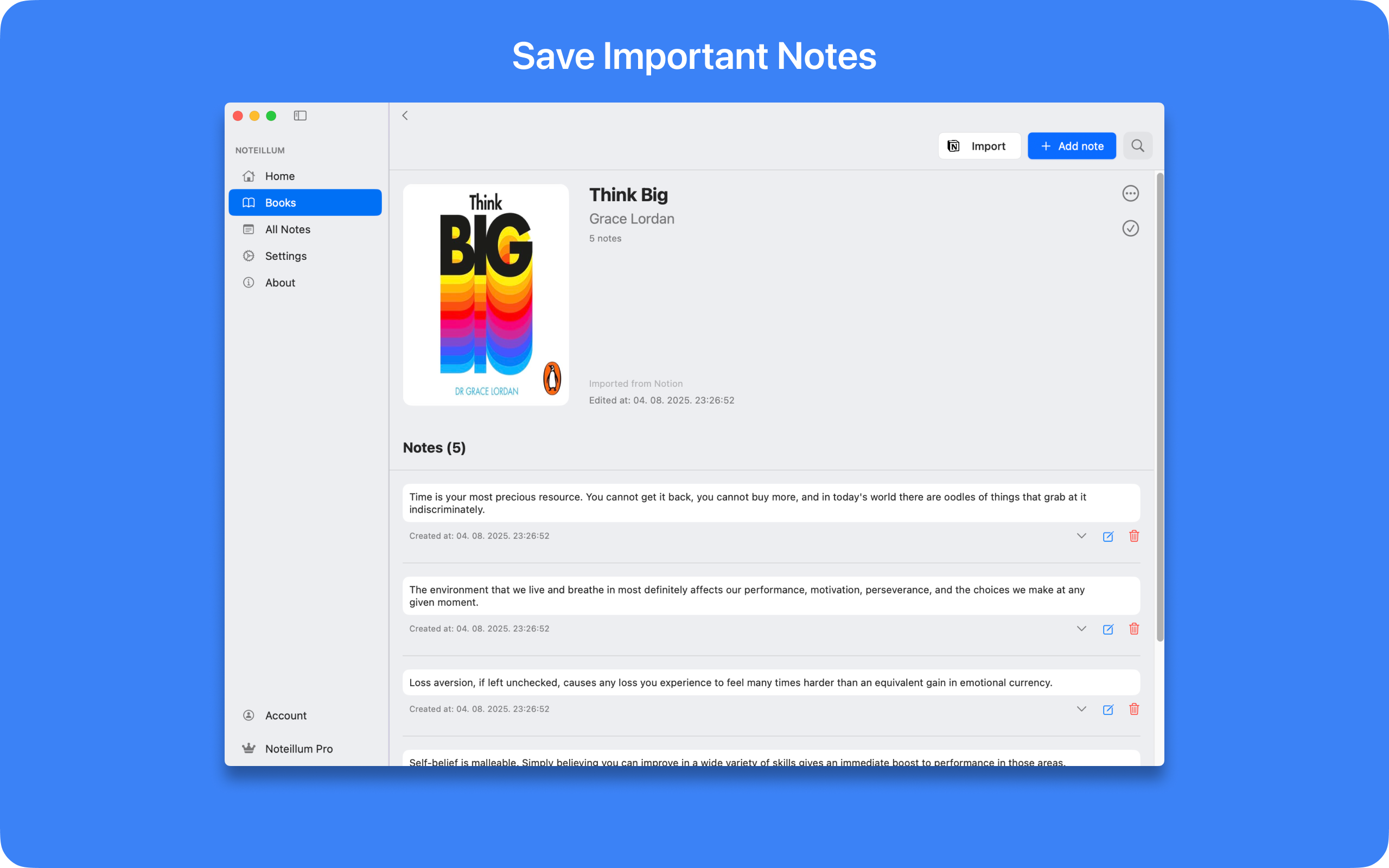This screenshot has width=1389, height=868.
Task: Click the Think Big book cover thumbnail
Action: [x=486, y=295]
